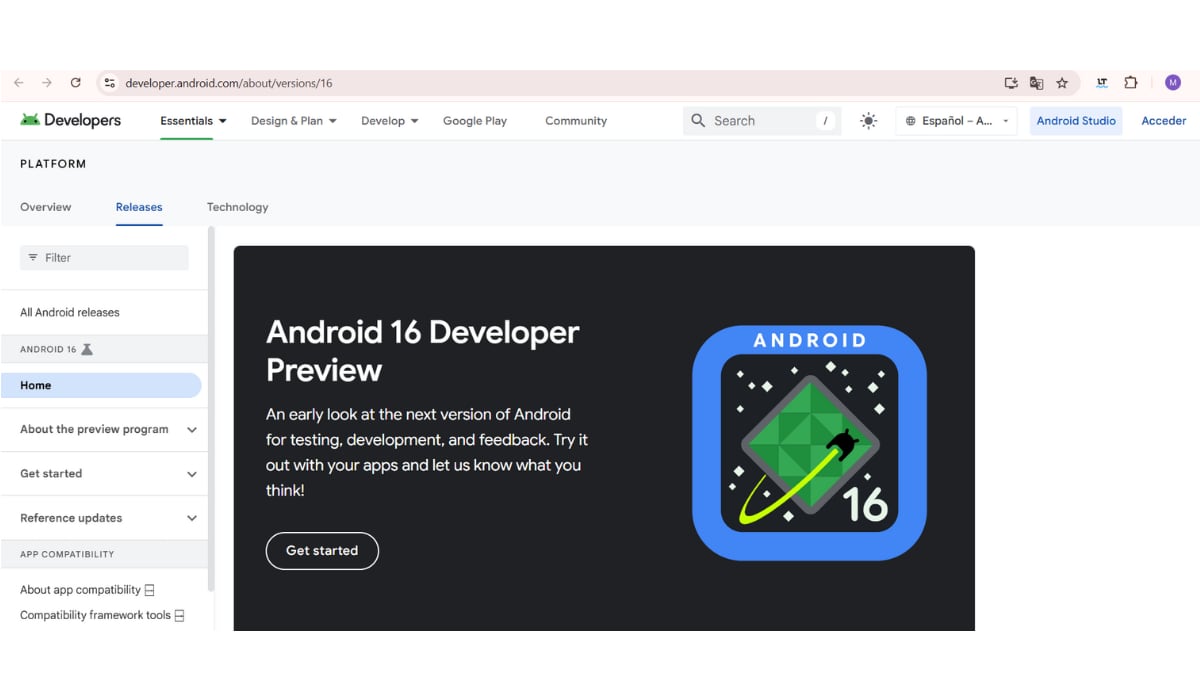The image size is (1200, 700).
Task: Open the Essentials dropdown menu
Action: (x=193, y=121)
